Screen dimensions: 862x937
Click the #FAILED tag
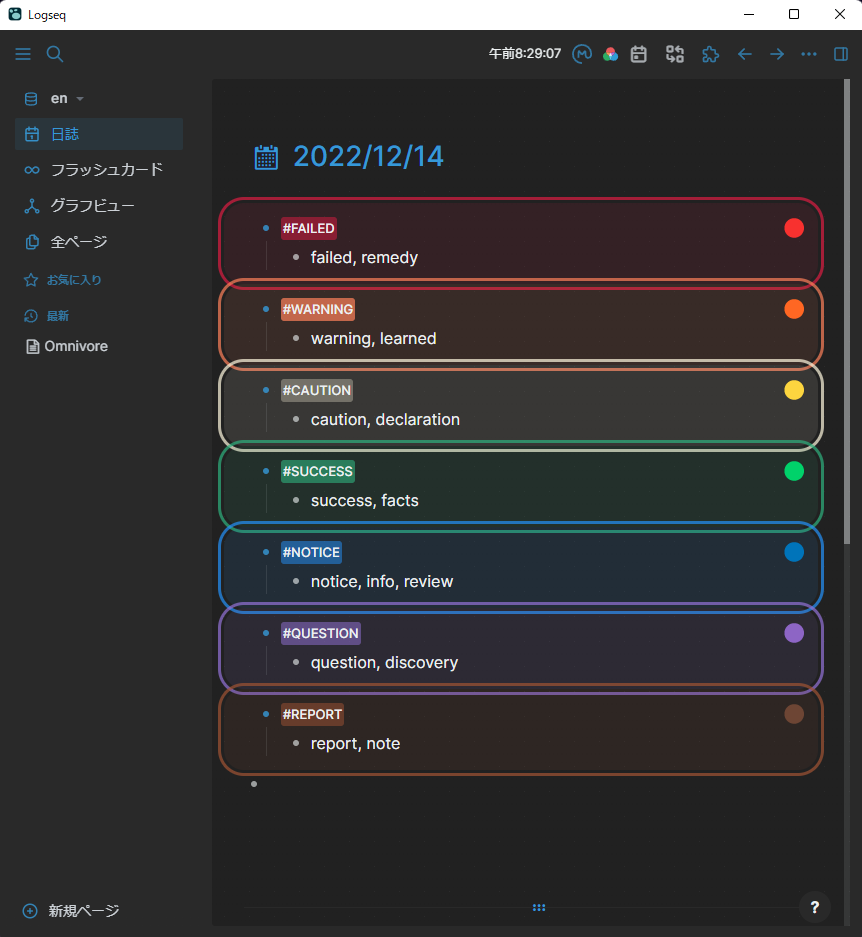point(308,228)
